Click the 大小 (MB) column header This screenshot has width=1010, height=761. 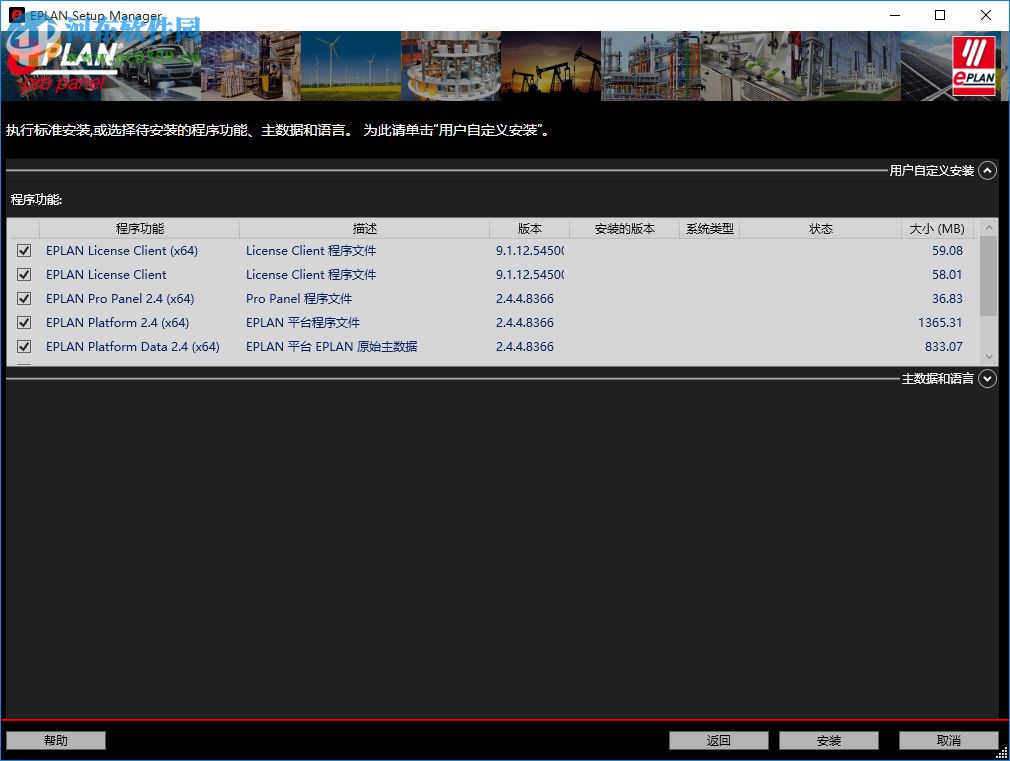pyautogui.click(x=936, y=228)
